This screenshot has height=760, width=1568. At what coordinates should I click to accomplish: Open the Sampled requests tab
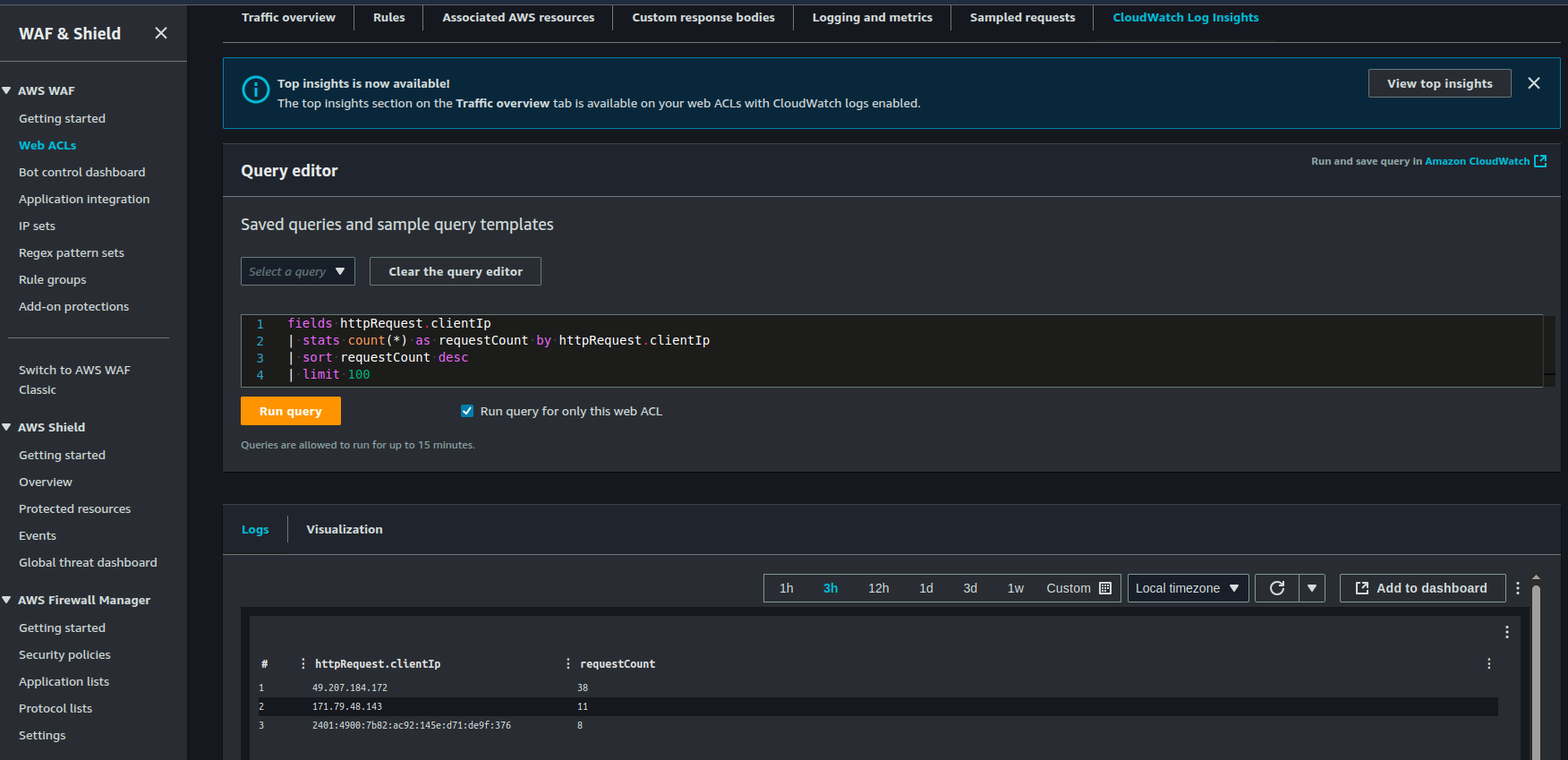click(x=1022, y=17)
